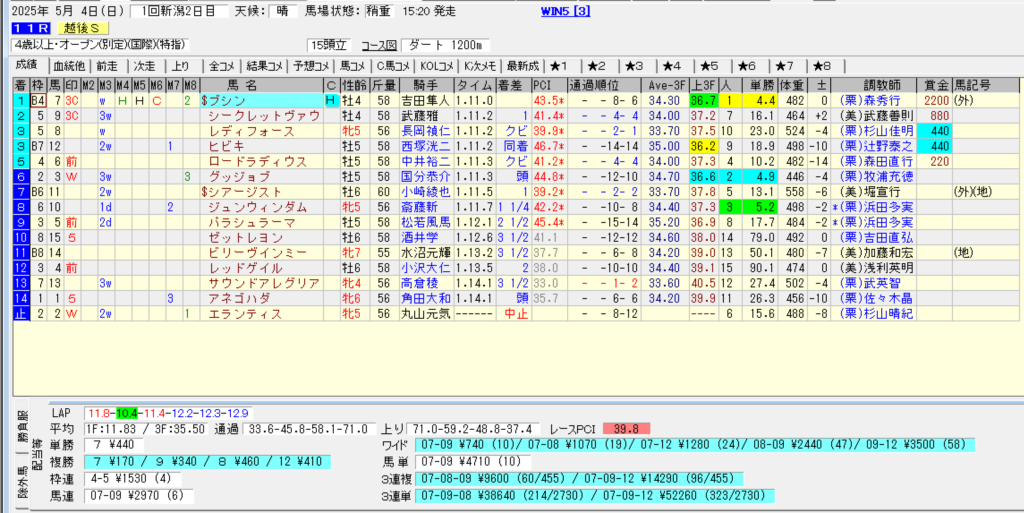
Task: Click the 越後S race name label
Action: [82, 28]
